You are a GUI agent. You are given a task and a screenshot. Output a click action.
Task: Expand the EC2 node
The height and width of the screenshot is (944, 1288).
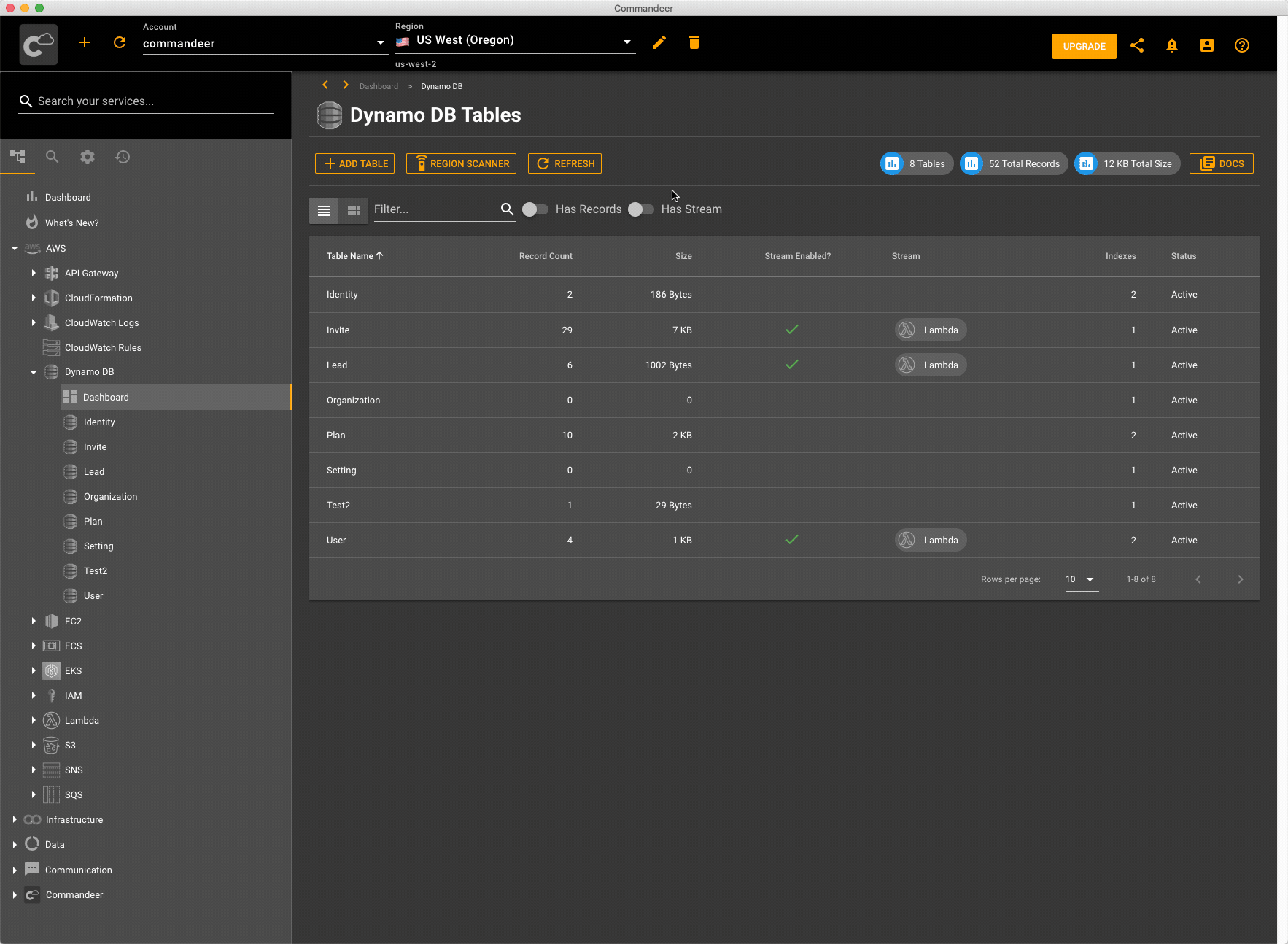[x=34, y=621]
